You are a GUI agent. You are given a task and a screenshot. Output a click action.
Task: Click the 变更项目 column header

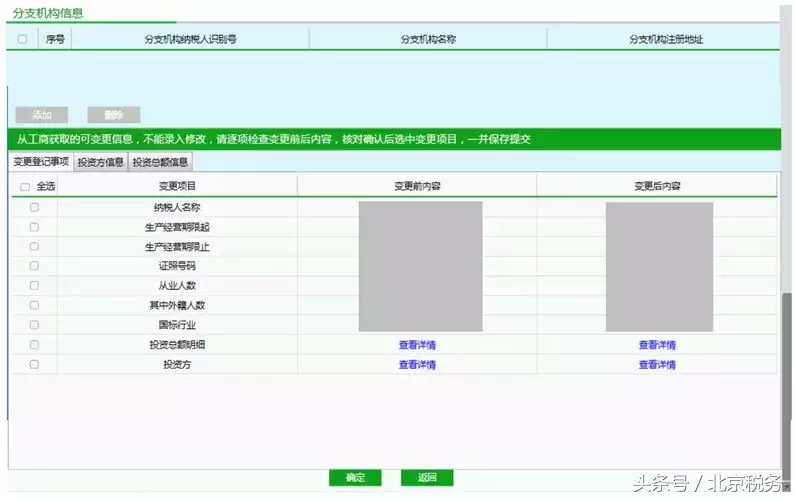[x=177, y=186]
